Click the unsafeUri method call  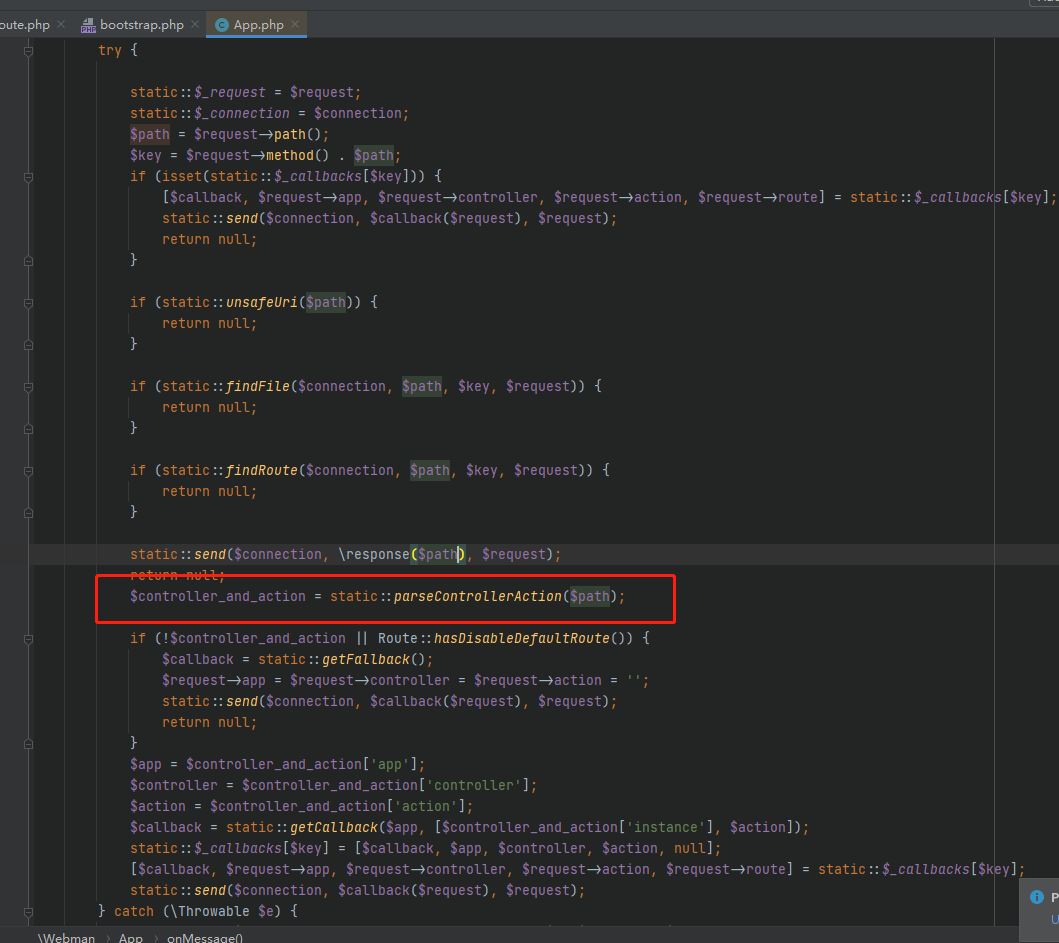(261, 303)
